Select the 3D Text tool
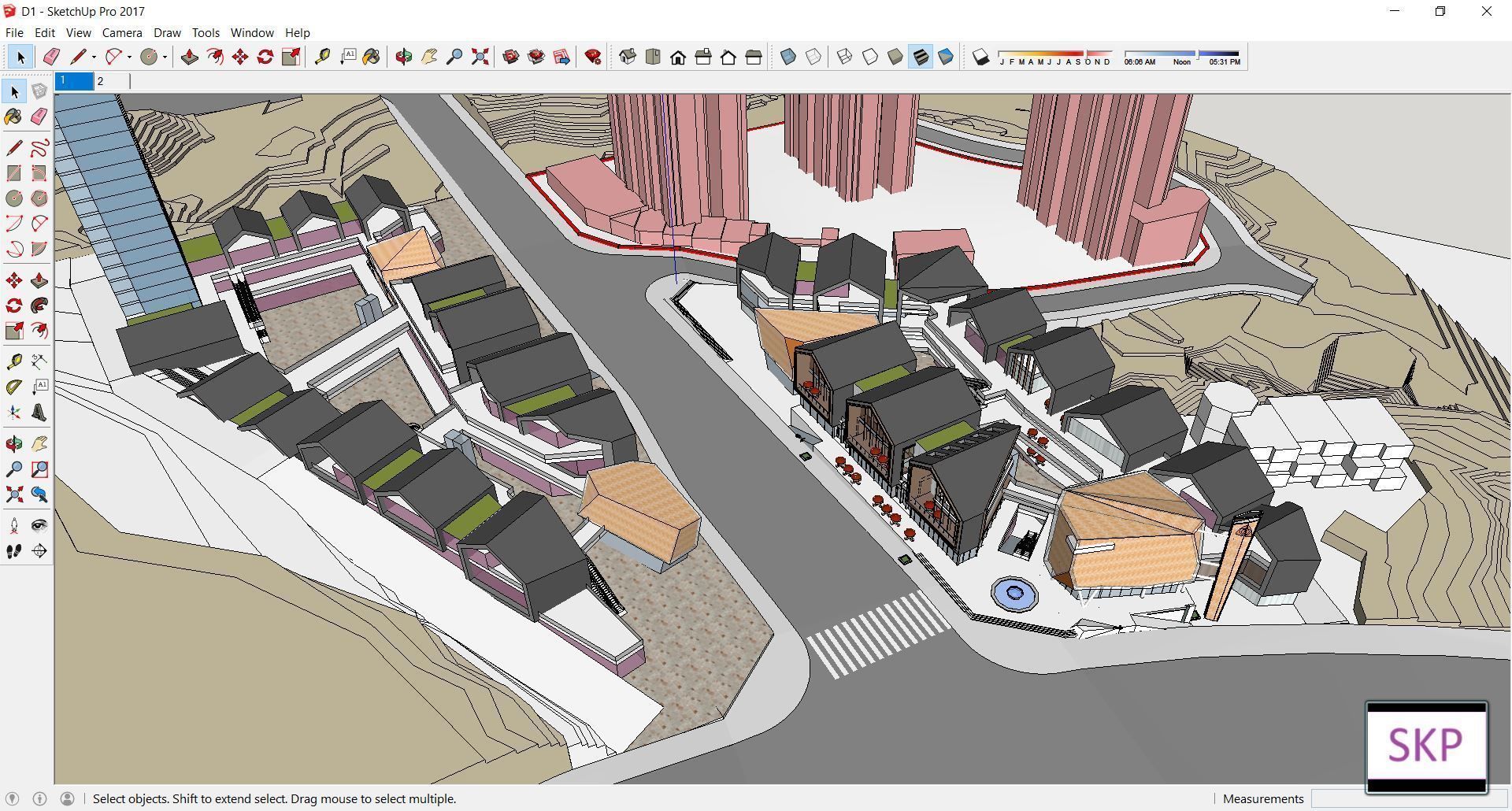Viewport: 1512px width, 811px height. 39,413
